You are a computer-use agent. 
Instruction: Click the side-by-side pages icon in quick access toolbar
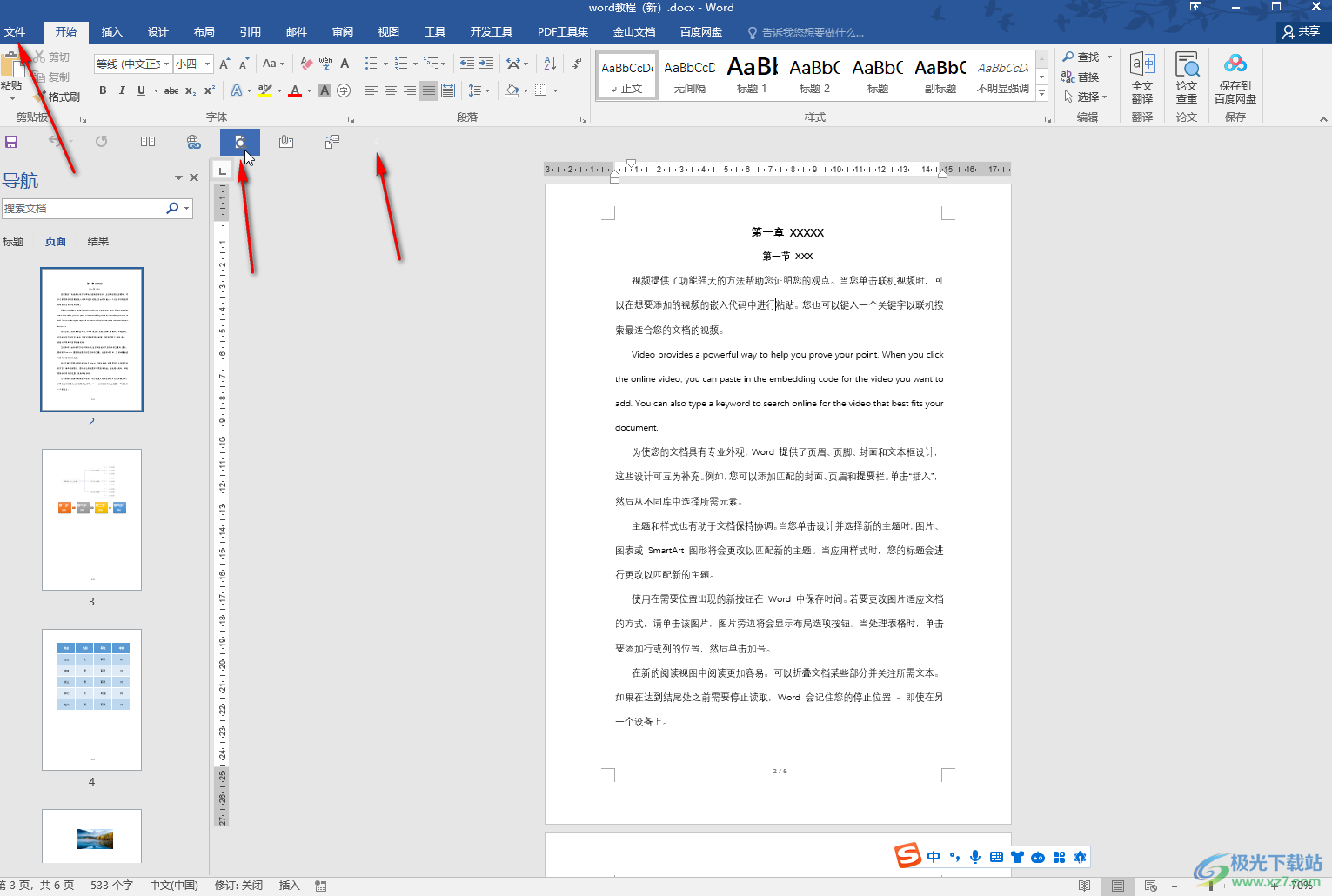[148, 141]
